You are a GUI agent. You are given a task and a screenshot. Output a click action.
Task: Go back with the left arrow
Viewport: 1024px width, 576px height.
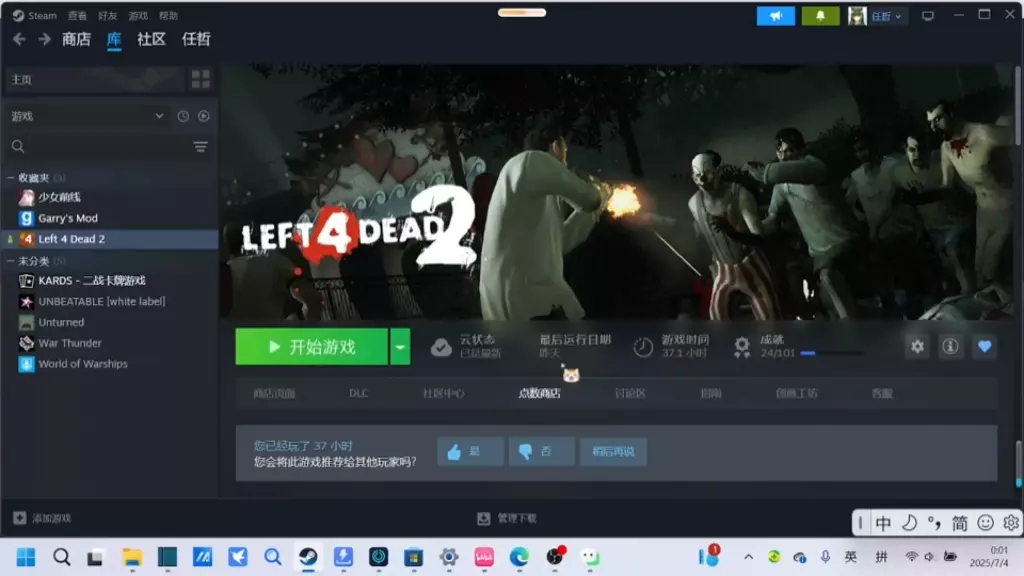19,40
